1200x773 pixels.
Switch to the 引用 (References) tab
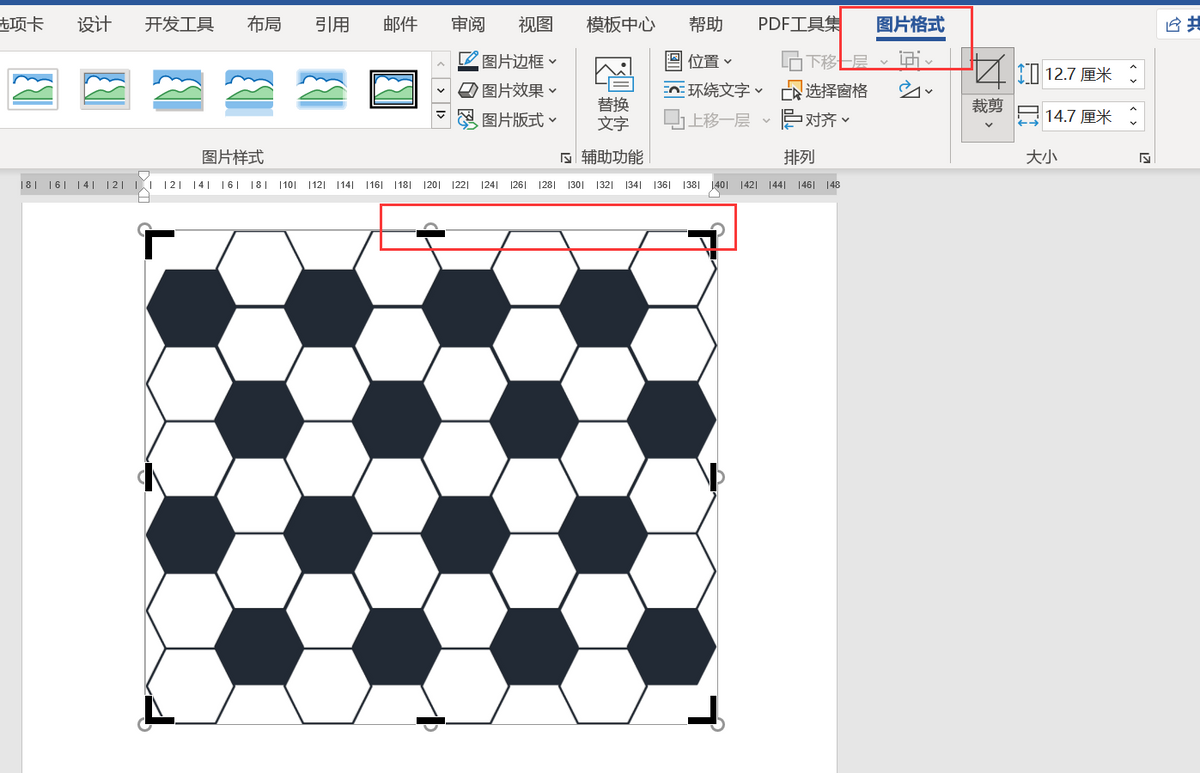pos(332,24)
